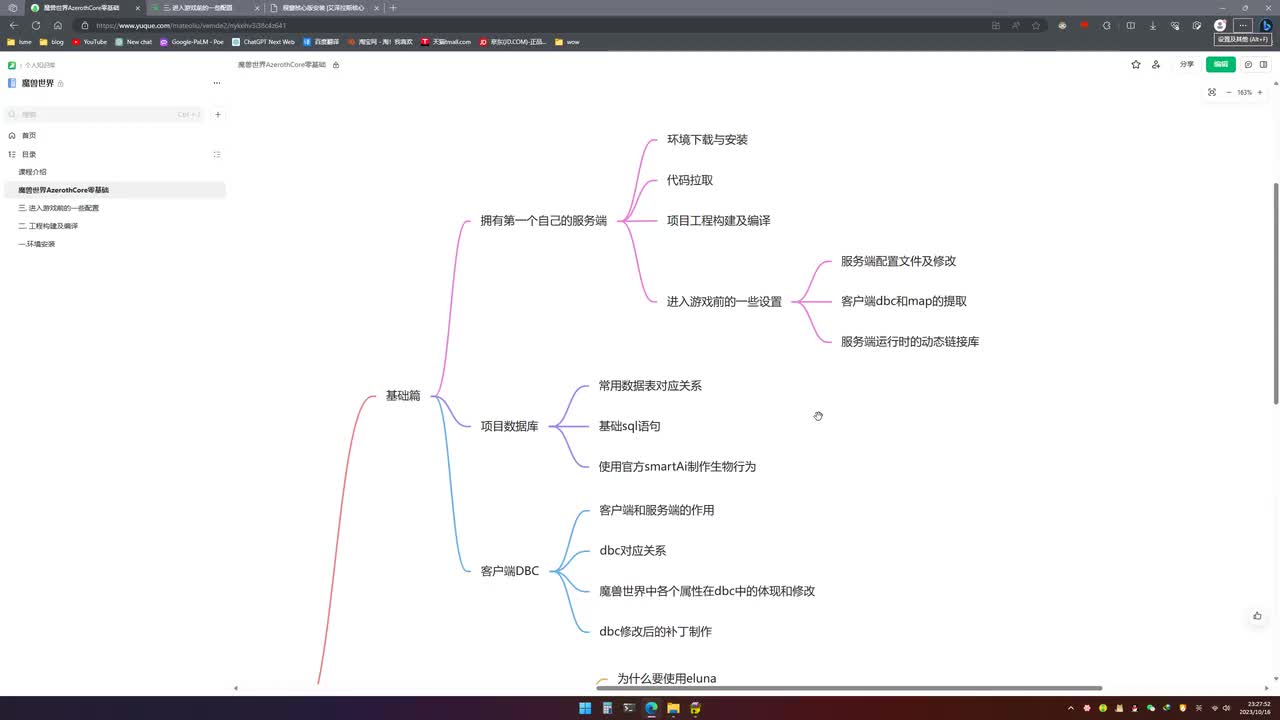The width and height of the screenshot is (1280, 720).
Task: Select the 客户端和服务端的作用 node
Action: click(x=656, y=510)
